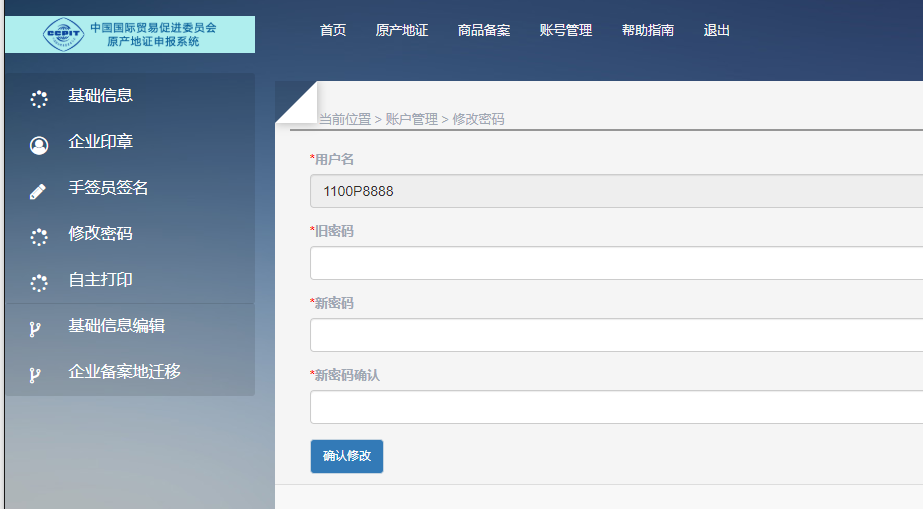This screenshot has height=509, width=923.
Task: Open the 商品备案 menu
Action: click(484, 30)
